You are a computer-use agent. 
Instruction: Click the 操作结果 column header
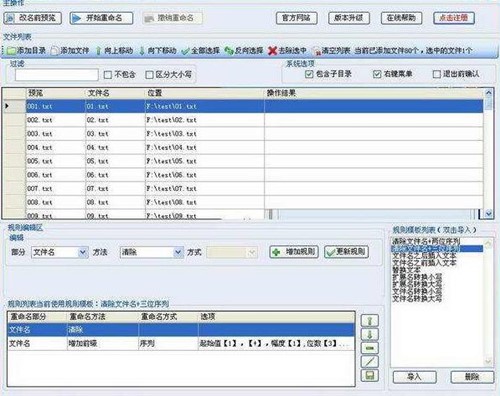pos(374,93)
